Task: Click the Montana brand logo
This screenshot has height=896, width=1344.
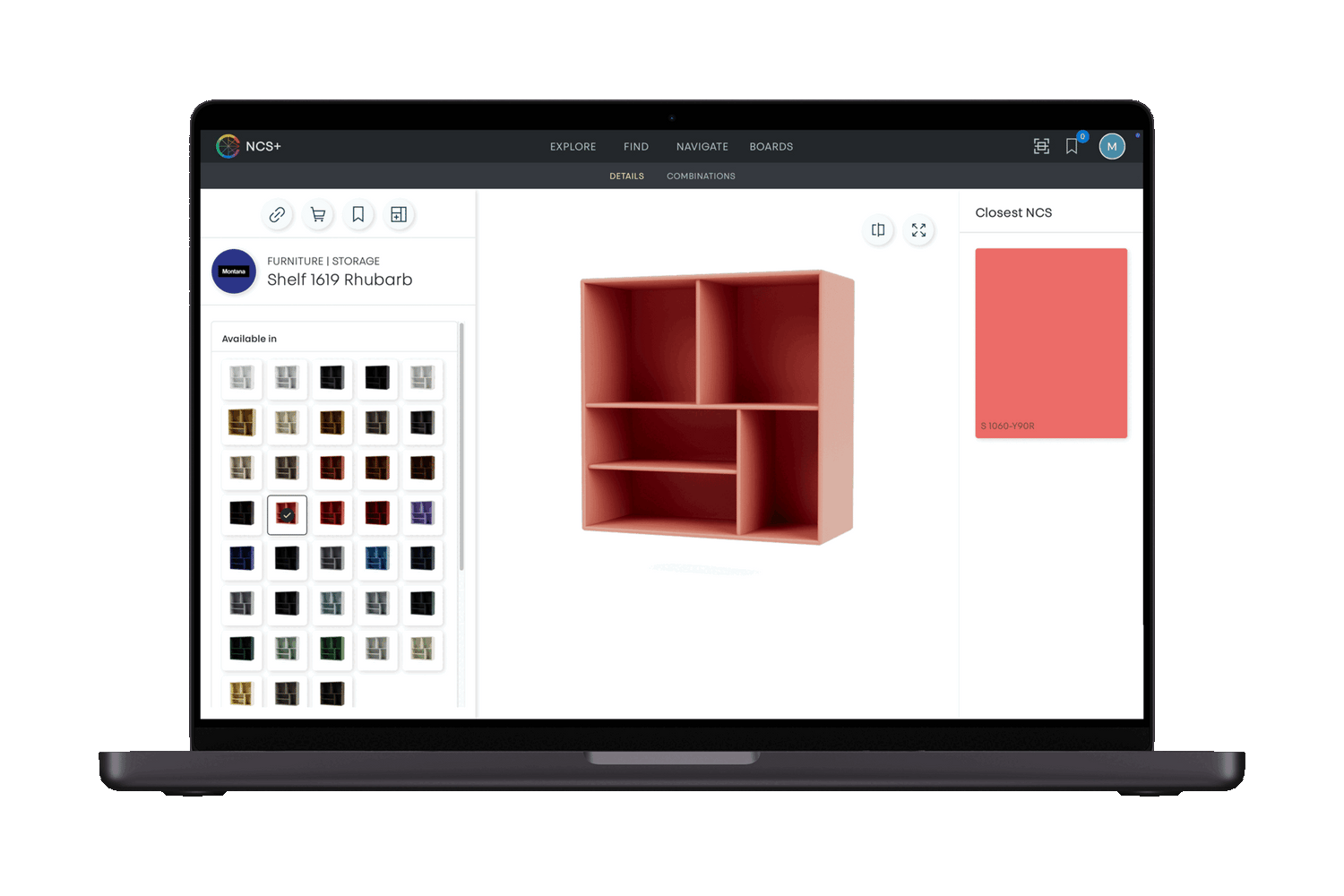Action: click(x=234, y=271)
